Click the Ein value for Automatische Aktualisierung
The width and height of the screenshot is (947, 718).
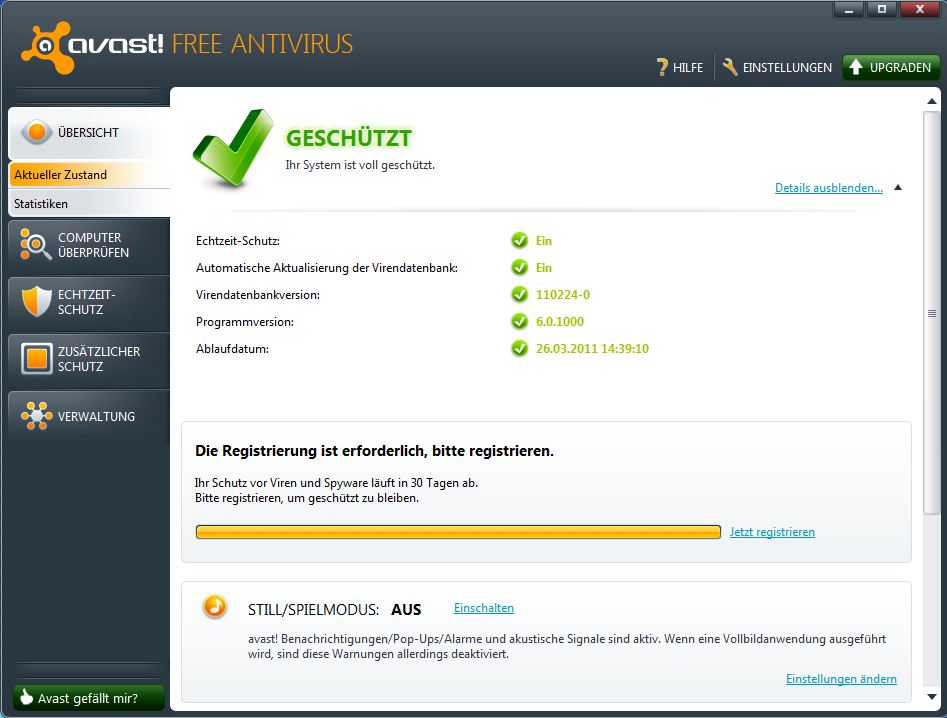coord(544,268)
